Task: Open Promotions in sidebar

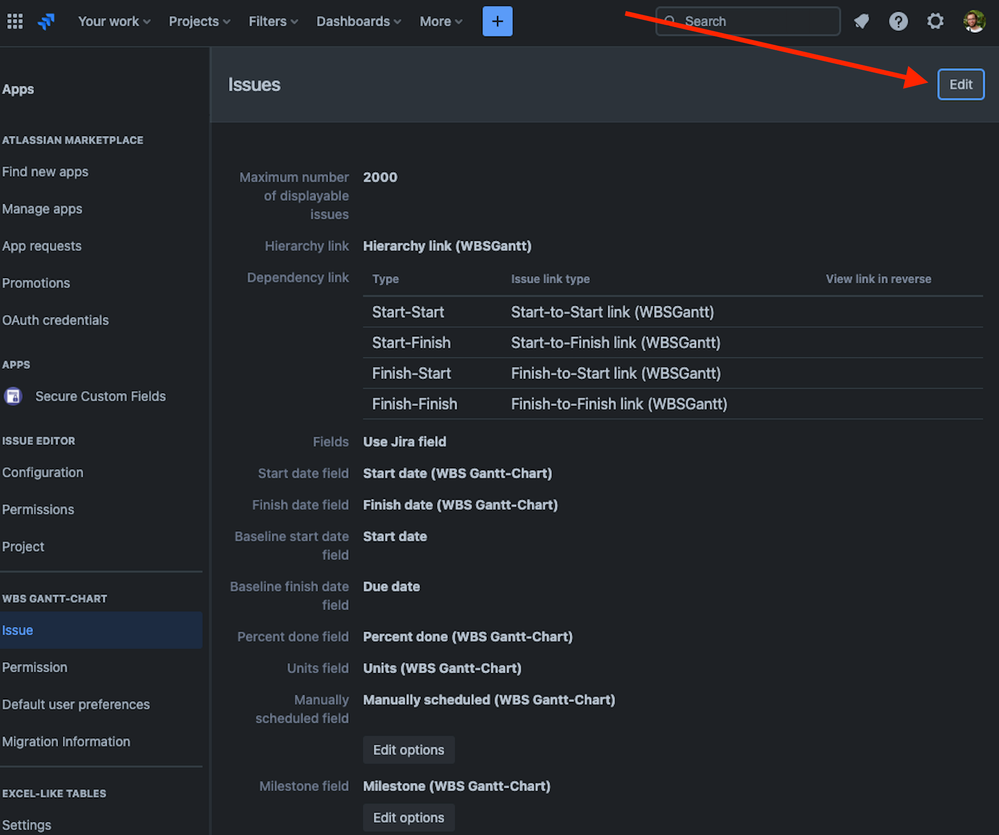Action: click(36, 283)
